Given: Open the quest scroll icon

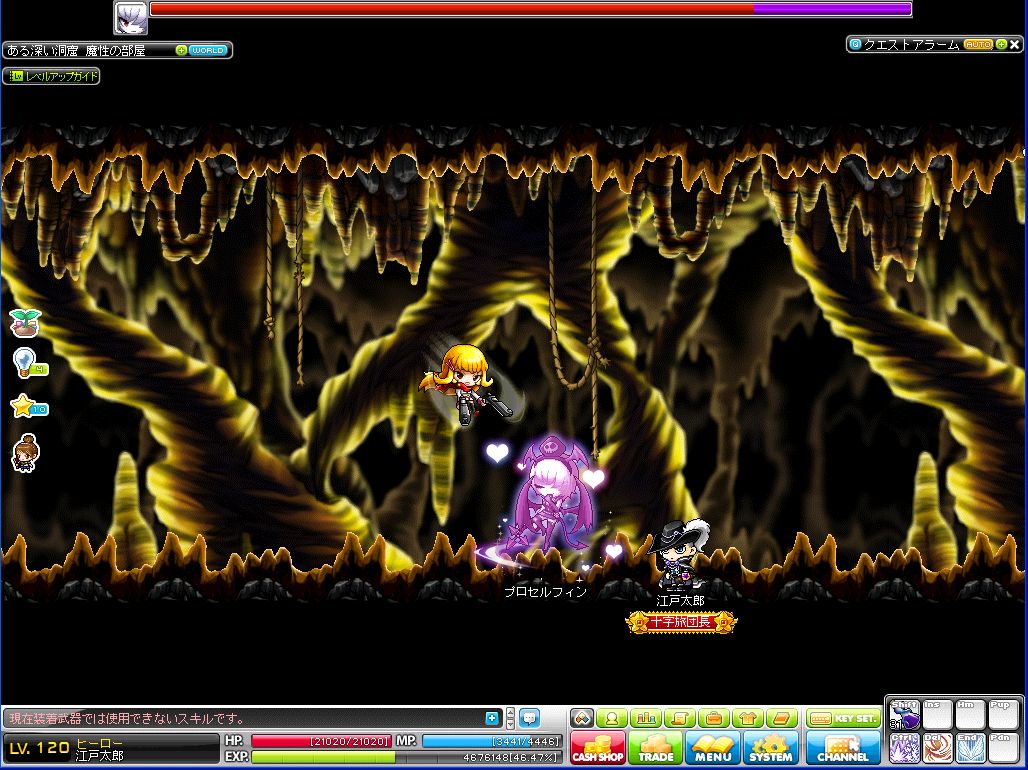Looking at the screenshot, I should tap(680, 718).
